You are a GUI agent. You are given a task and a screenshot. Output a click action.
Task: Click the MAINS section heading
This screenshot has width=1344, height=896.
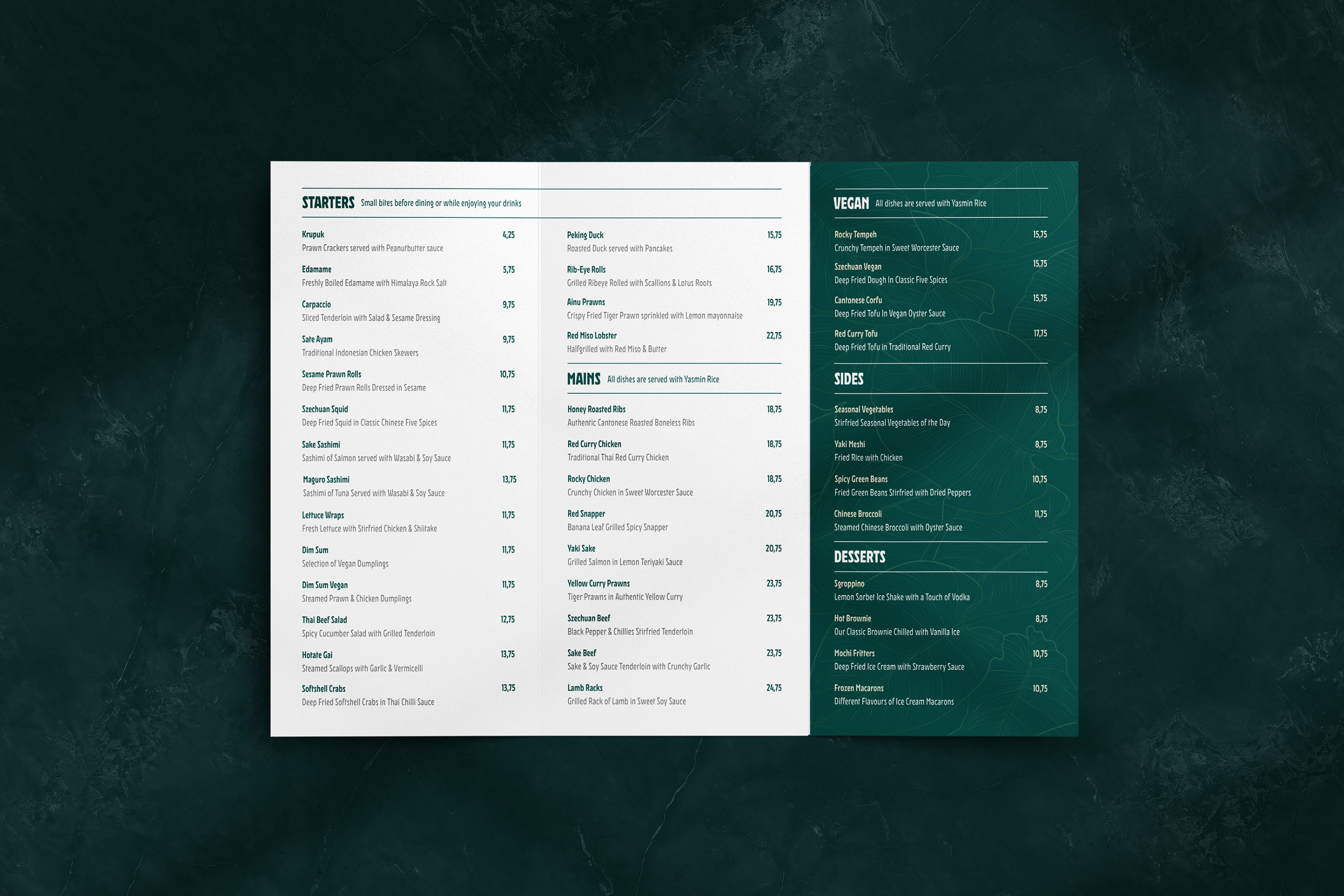[583, 379]
